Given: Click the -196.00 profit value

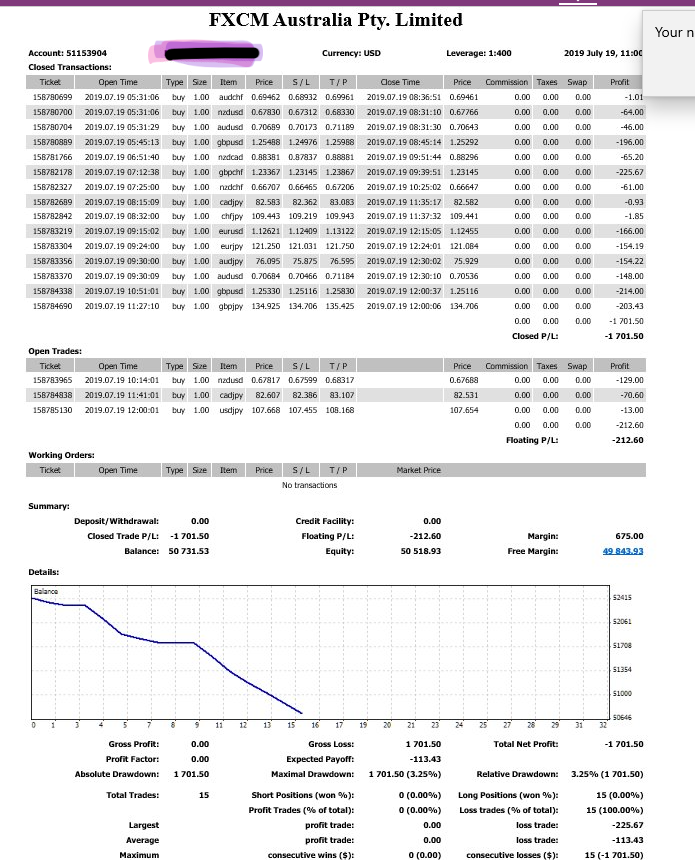Looking at the screenshot, I should tap(629, 142).
